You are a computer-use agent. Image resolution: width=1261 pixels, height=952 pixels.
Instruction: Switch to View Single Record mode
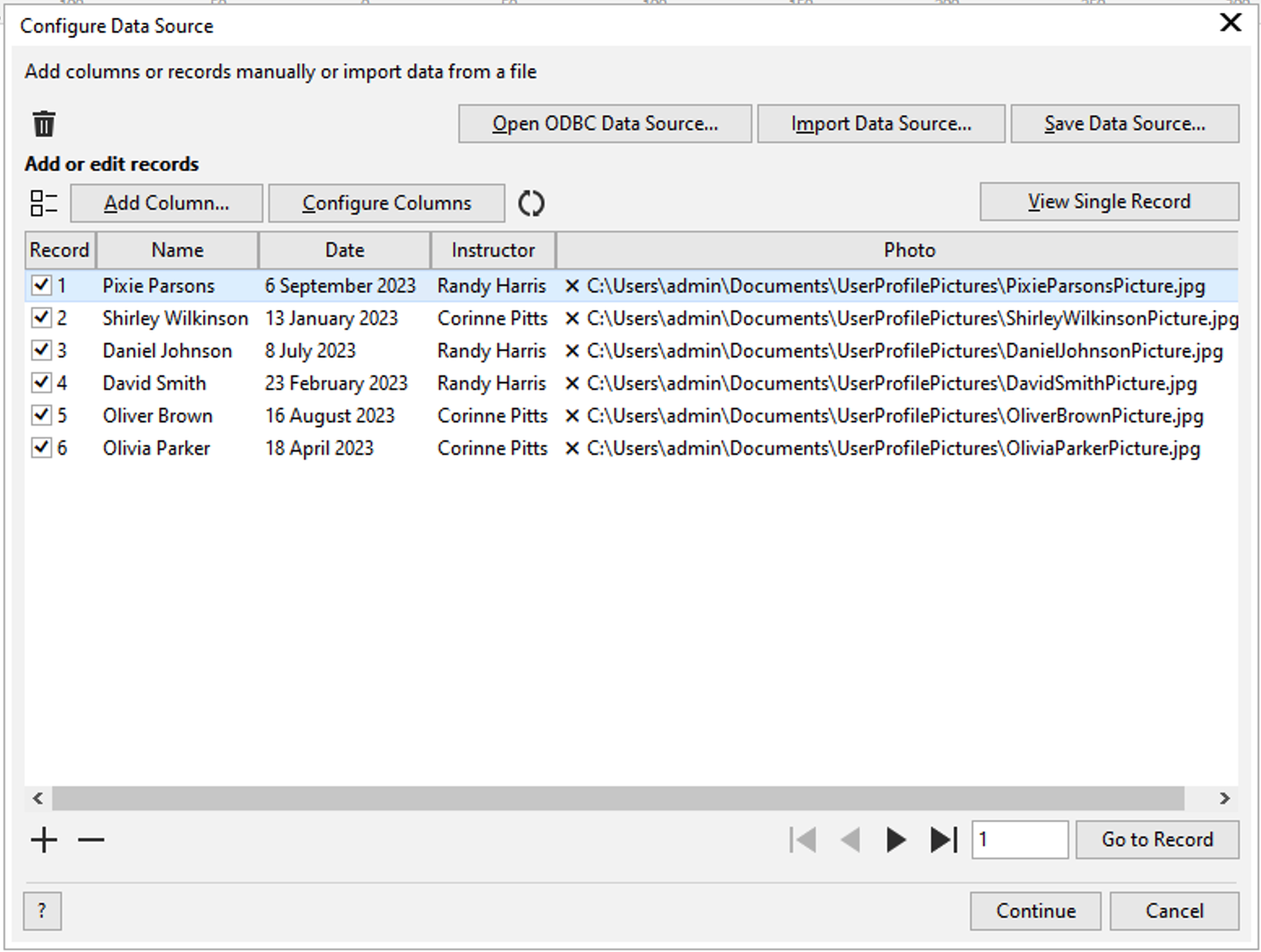tap(1109, 201)
